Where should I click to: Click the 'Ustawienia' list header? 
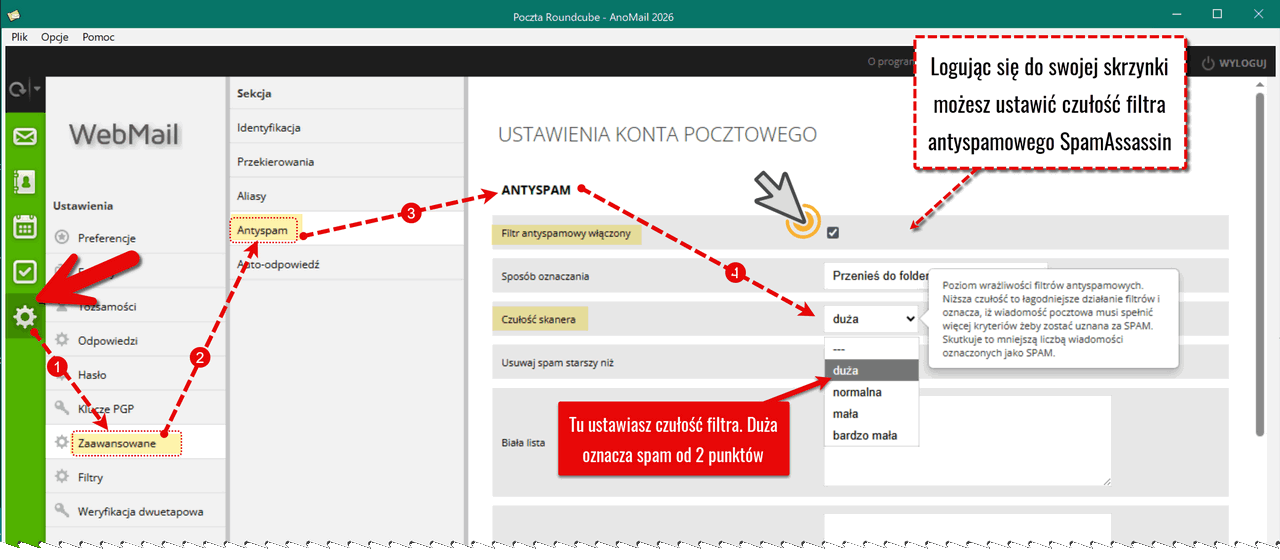coord(83,205)
